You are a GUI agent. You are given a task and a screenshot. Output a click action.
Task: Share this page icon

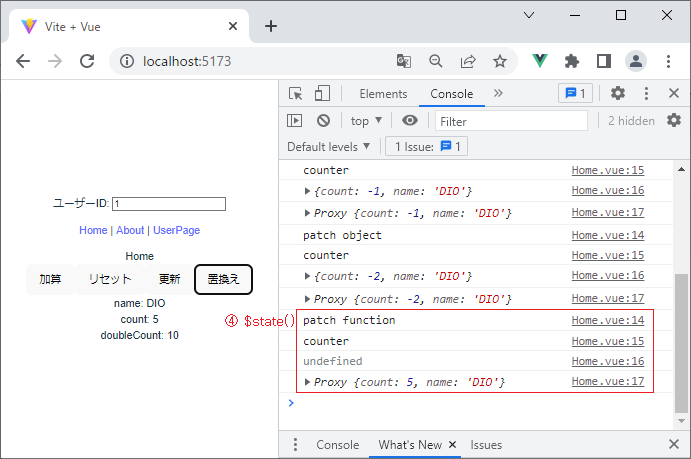[x=468, y=61]
